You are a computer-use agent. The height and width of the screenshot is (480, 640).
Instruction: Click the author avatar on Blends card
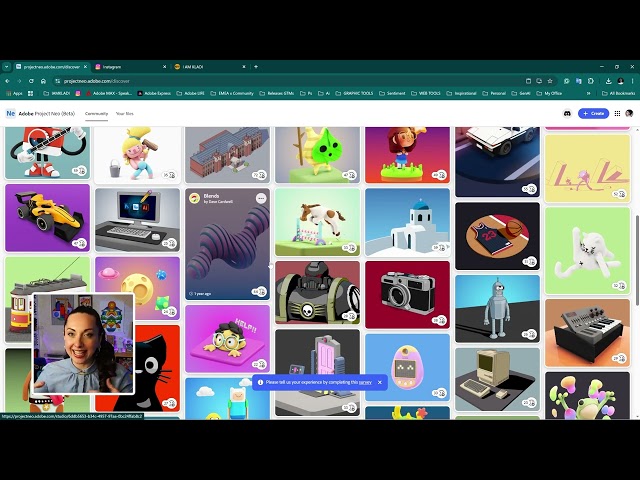pos(194,198)
